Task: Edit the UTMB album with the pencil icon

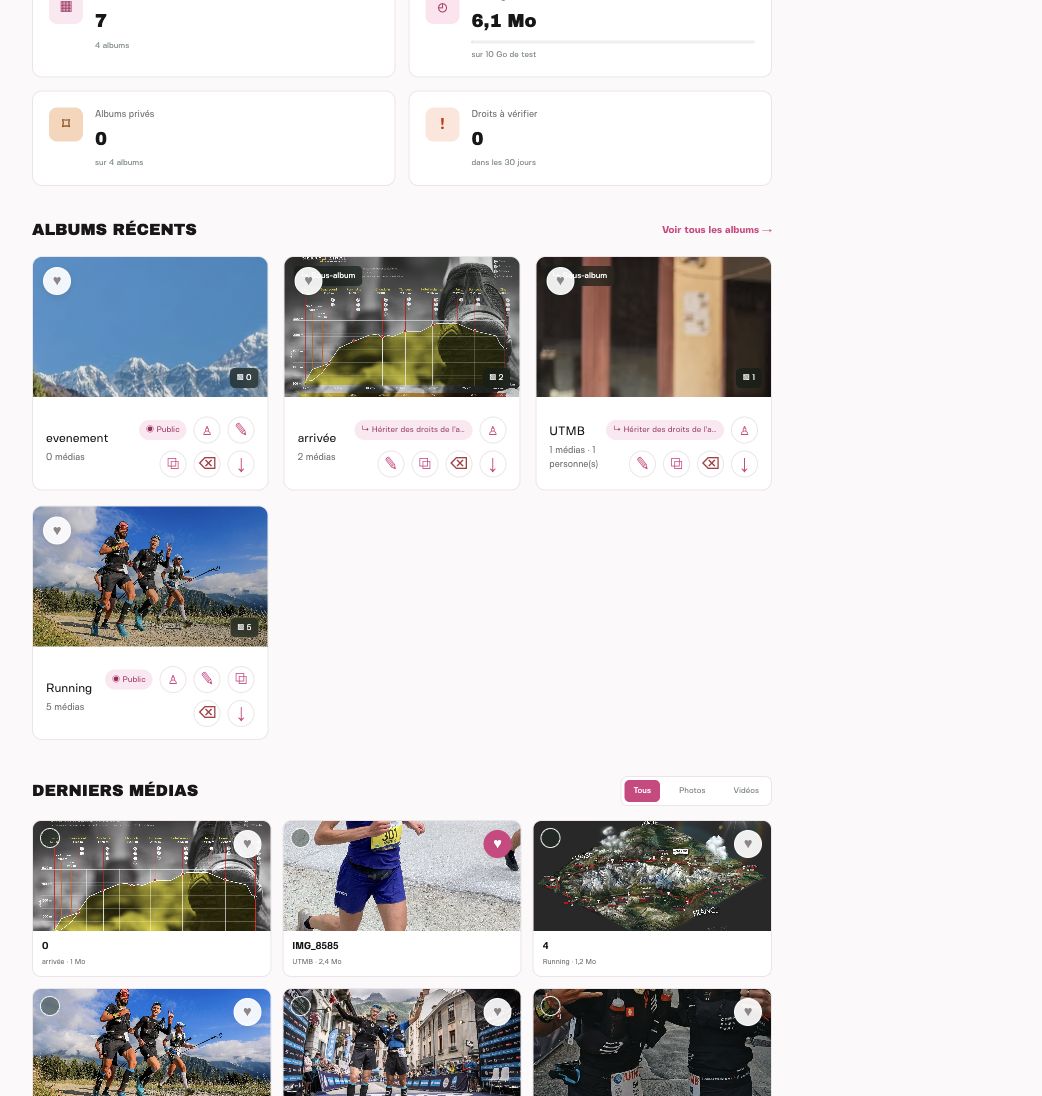Action: coord(642,463)
